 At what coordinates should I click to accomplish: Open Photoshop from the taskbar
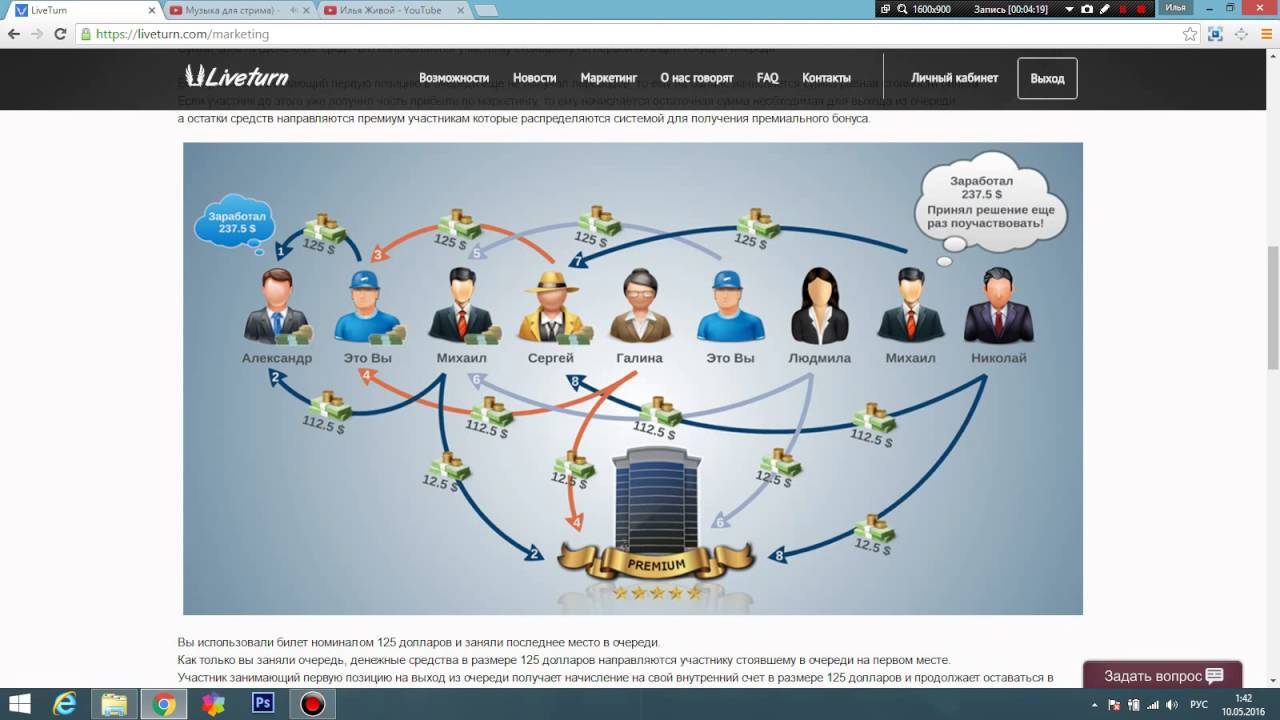[x=263, y=704]
